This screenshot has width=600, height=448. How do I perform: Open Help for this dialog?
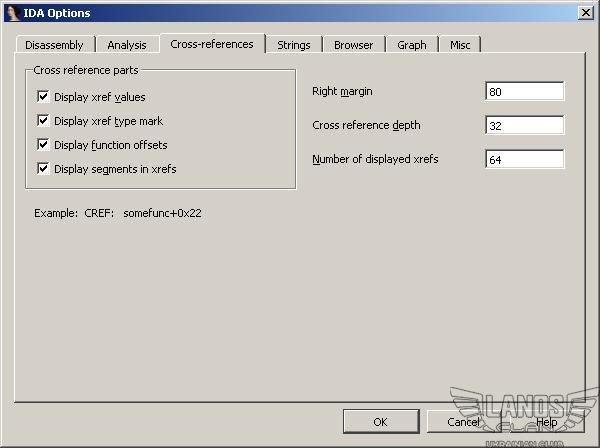(x=547, y=422)
